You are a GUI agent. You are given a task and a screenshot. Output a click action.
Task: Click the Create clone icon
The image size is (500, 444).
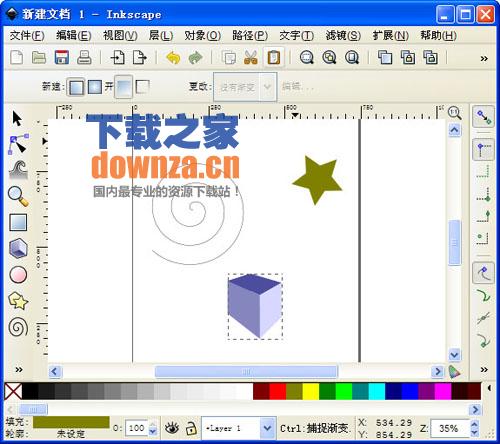(408, 58)
